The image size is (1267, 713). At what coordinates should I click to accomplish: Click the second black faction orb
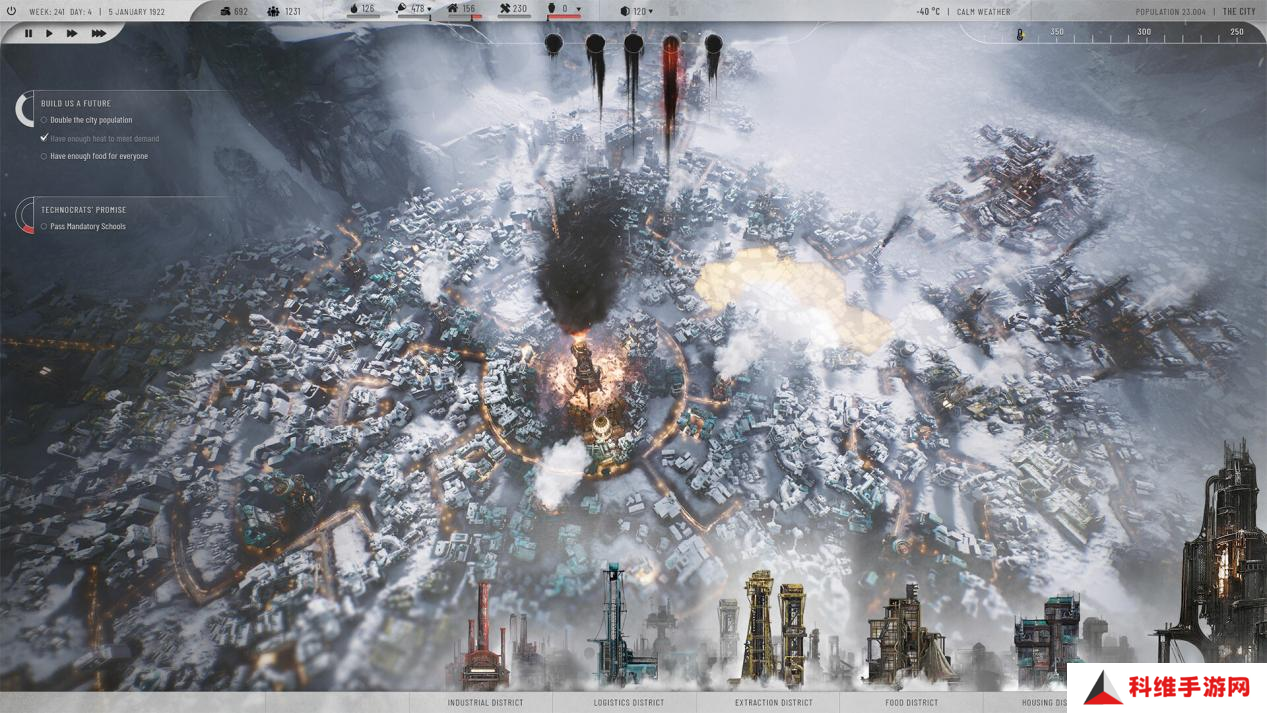(595, 44)
